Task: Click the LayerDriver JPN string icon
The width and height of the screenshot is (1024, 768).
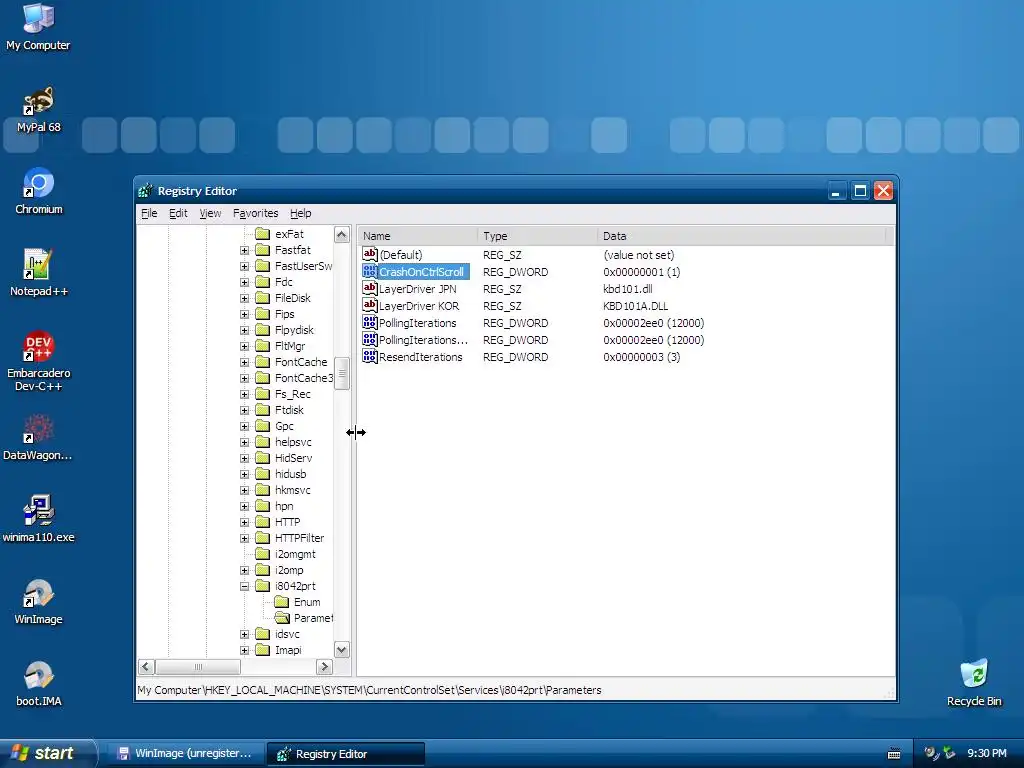Action: click(370, 289)
